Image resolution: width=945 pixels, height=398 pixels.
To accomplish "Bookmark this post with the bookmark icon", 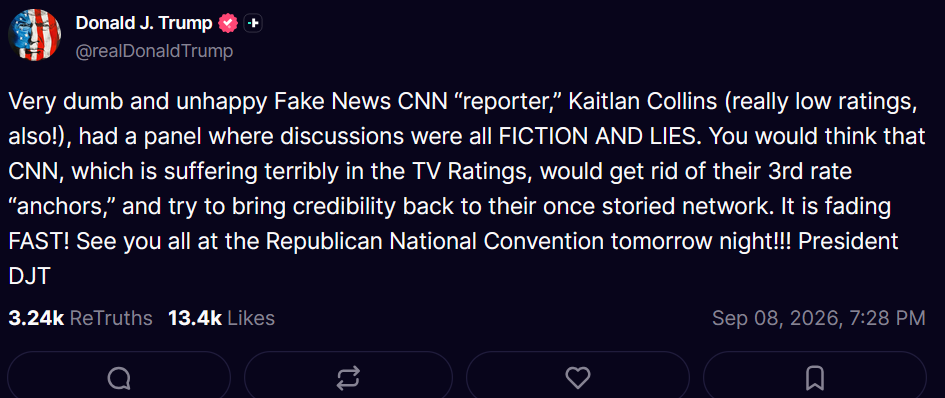I will click(815, 378).
